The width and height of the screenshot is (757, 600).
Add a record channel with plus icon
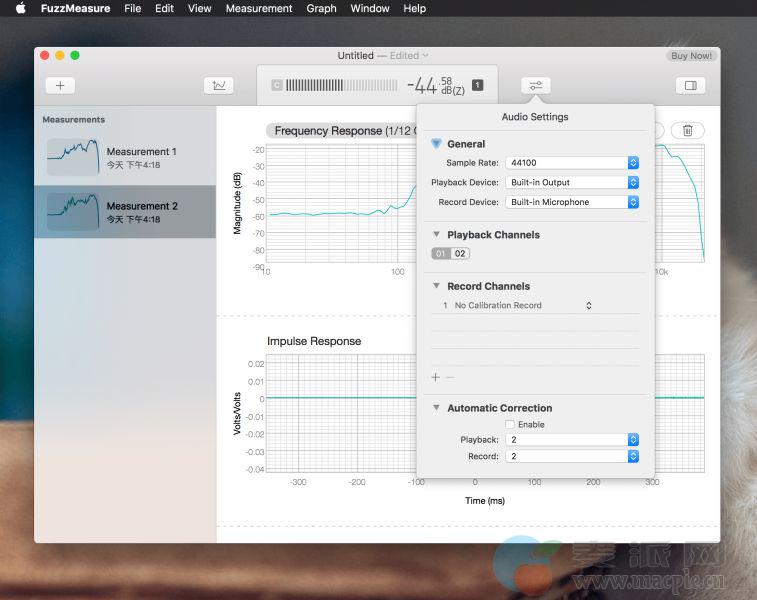[435, 377]
